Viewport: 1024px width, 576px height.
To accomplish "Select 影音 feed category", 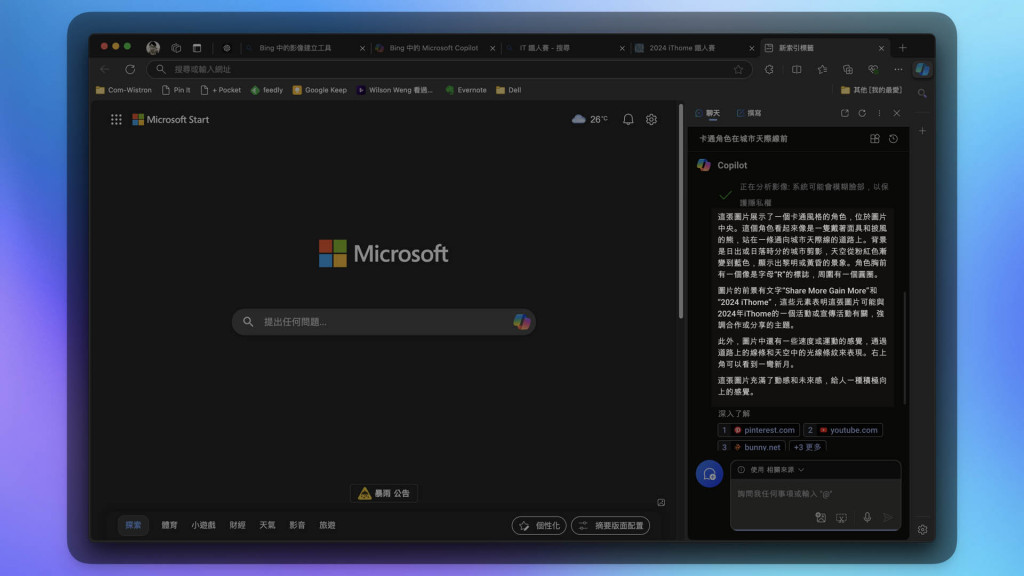I will click(x=297, y=525).
